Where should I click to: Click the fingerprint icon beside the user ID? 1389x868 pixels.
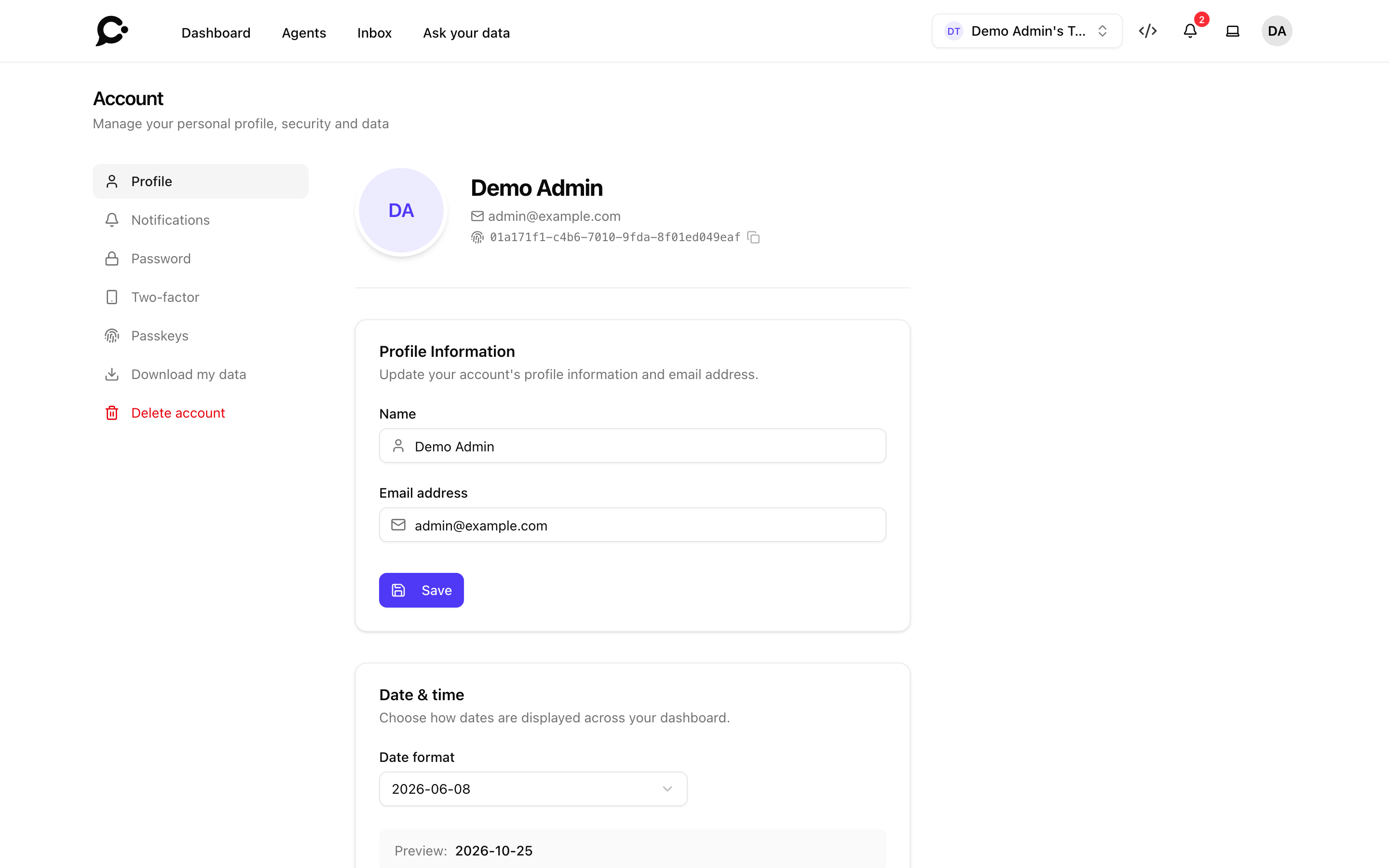click(x=477, y=237)
